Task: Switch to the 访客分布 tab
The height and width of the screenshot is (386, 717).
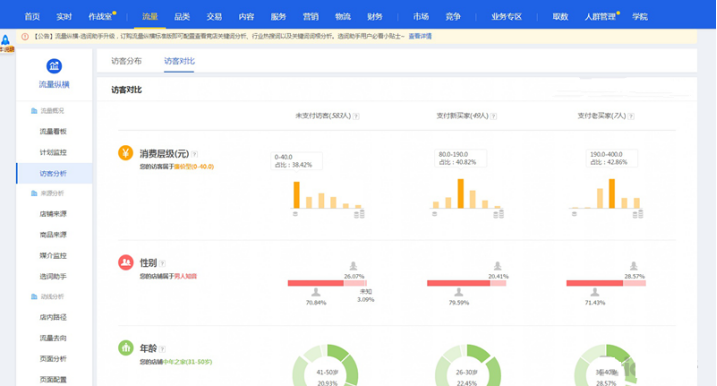Action: 126,61
